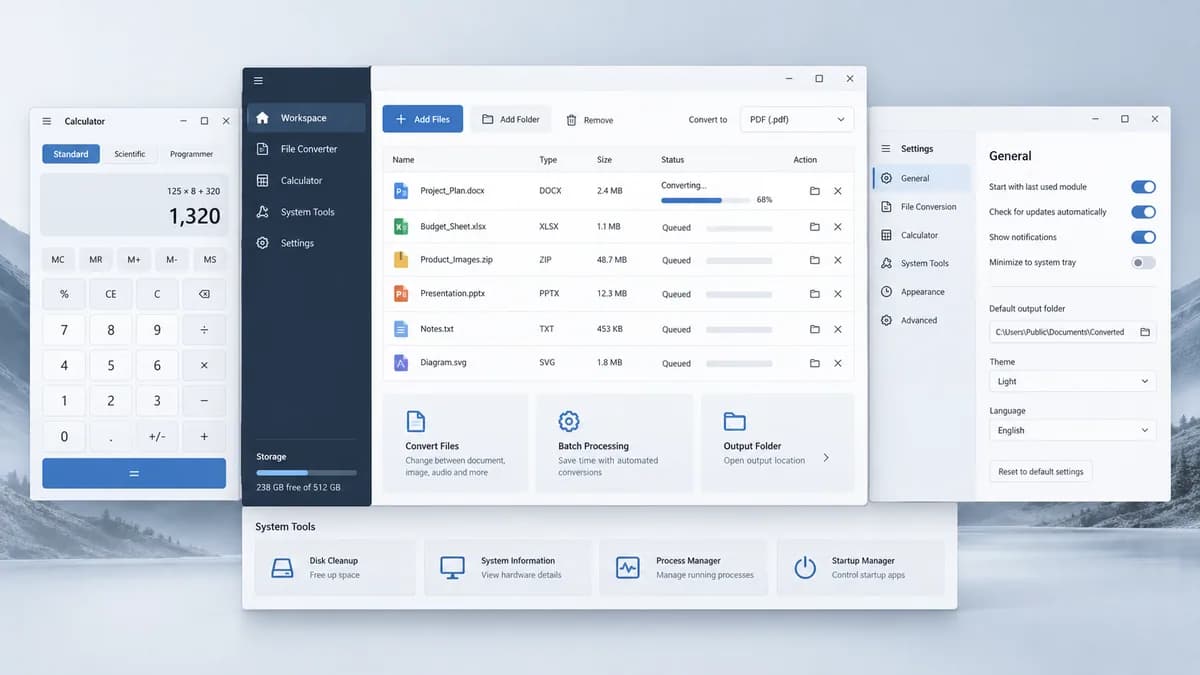The image size is (1200, 675).
Task: Enable Minimize to system tray
Action: pos(1143,263)
